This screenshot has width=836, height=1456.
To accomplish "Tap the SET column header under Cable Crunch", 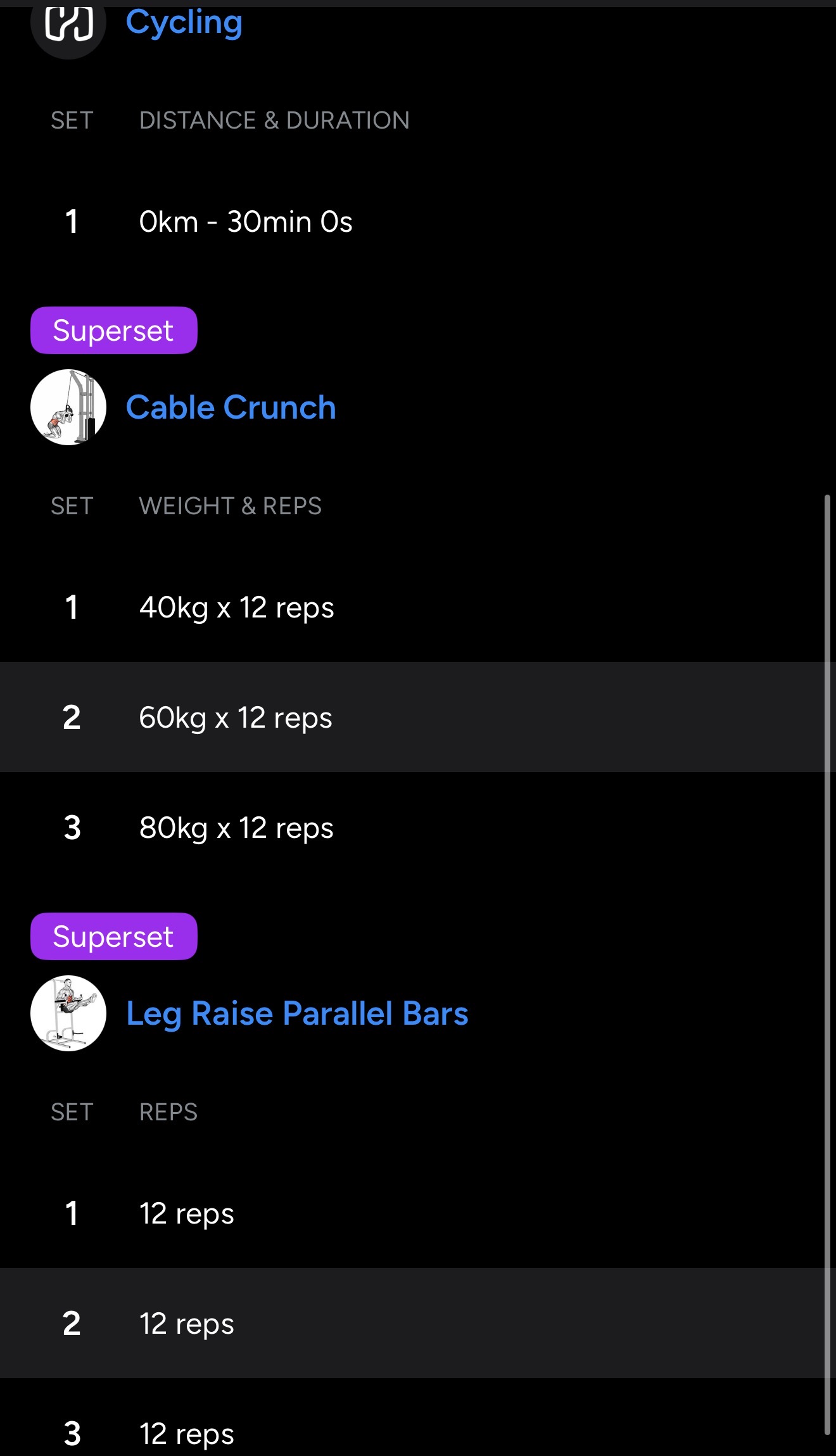I will click(x=72, y=506).
